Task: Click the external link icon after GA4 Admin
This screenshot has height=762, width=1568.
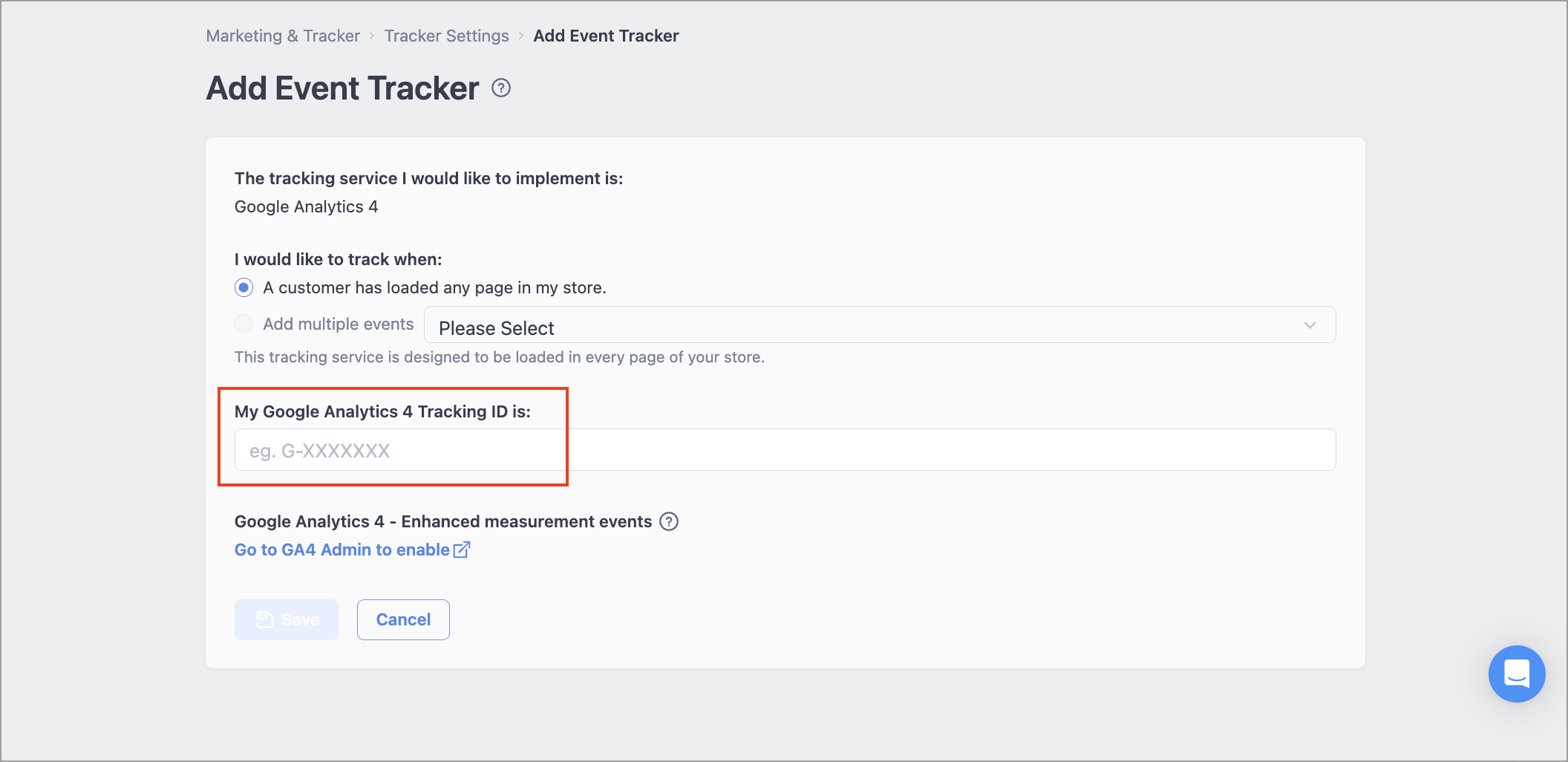Action: [462, 550]
